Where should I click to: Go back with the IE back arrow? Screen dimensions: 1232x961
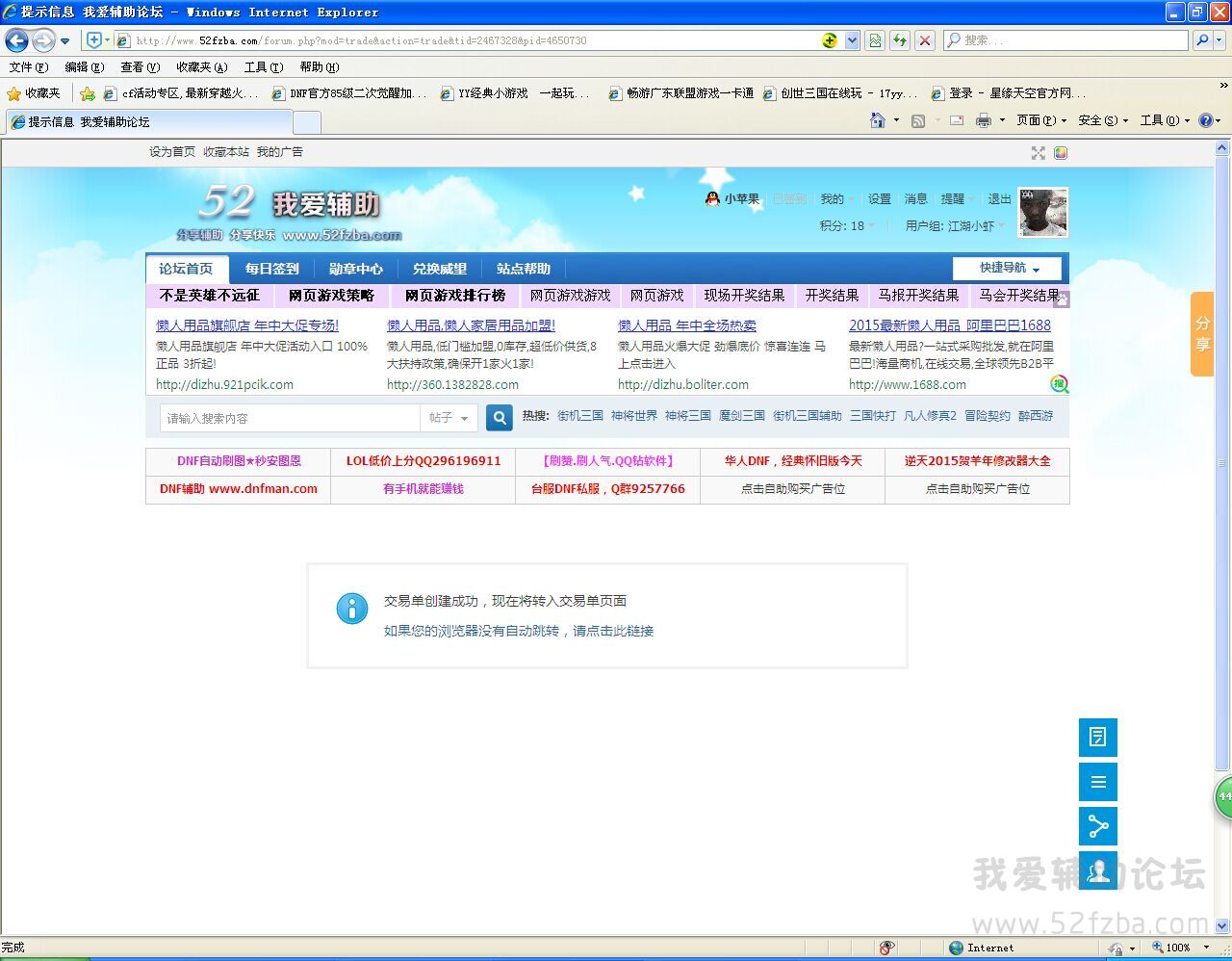coord(16,40)
